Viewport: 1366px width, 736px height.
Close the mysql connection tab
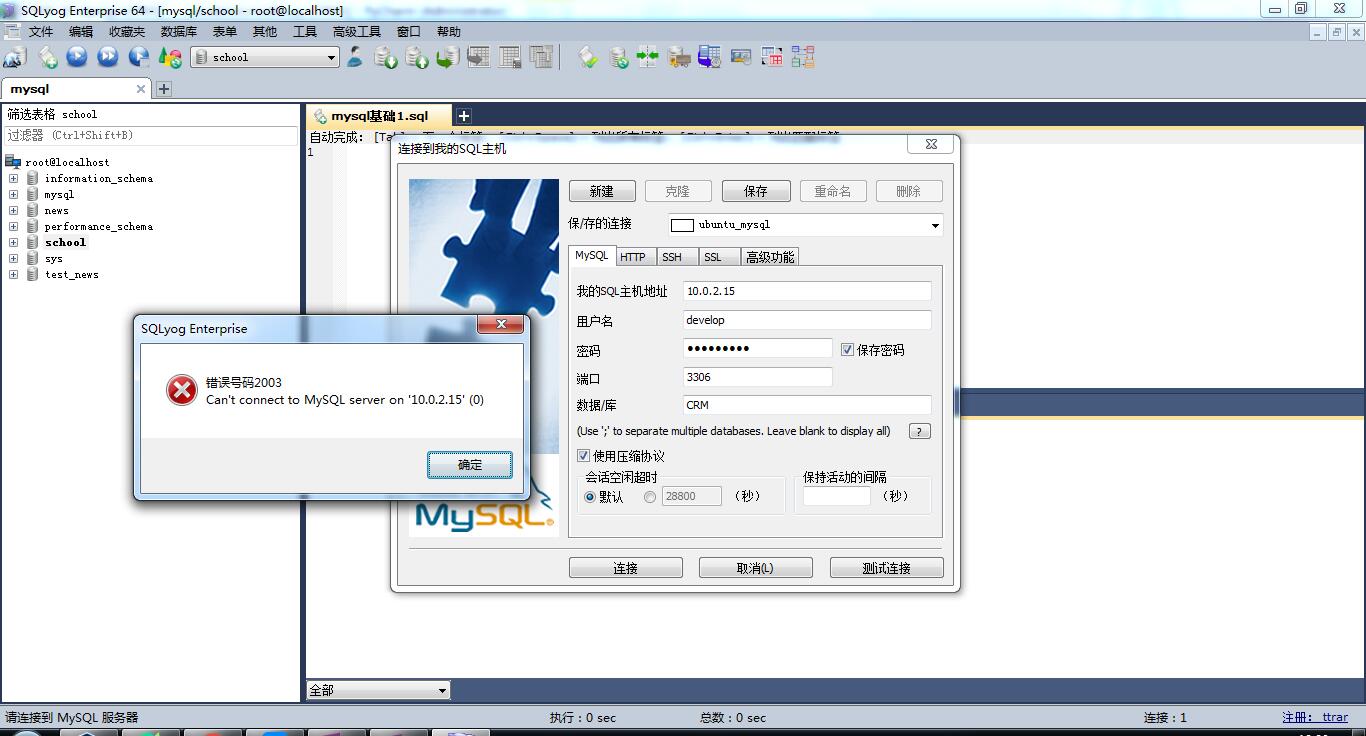[140, 89]
